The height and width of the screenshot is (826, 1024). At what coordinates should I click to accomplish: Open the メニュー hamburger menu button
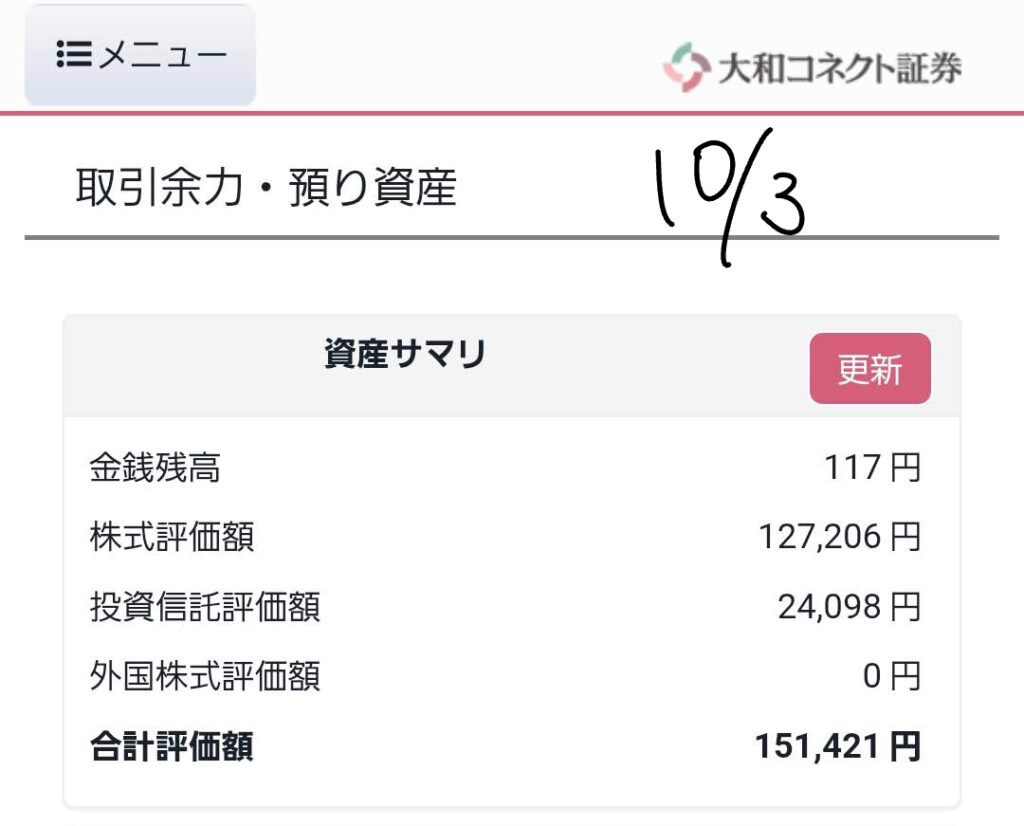(140, 55)
